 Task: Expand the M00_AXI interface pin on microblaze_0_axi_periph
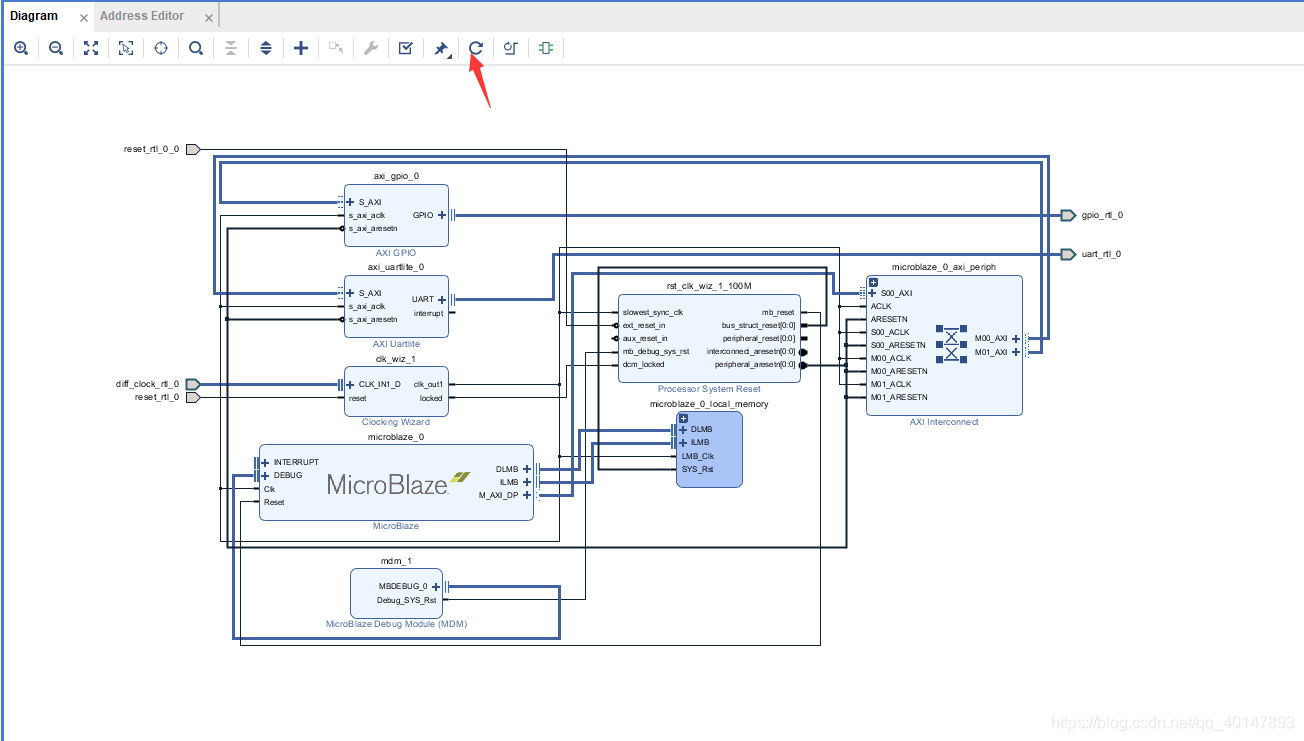click(1014, 339)
